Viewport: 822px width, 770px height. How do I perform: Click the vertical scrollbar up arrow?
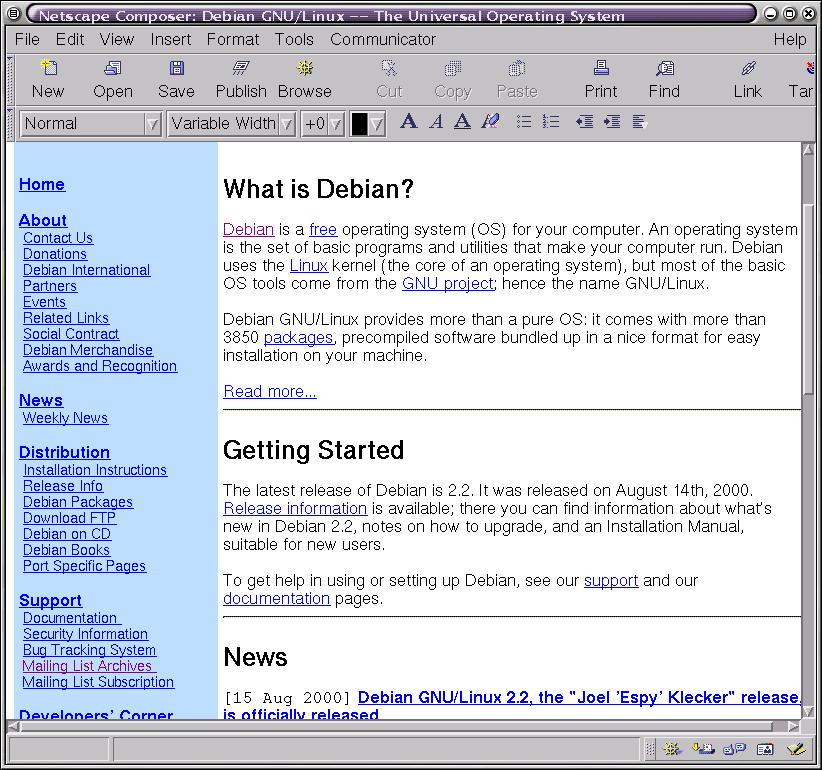pyautogui.click(x=808, y=149)
